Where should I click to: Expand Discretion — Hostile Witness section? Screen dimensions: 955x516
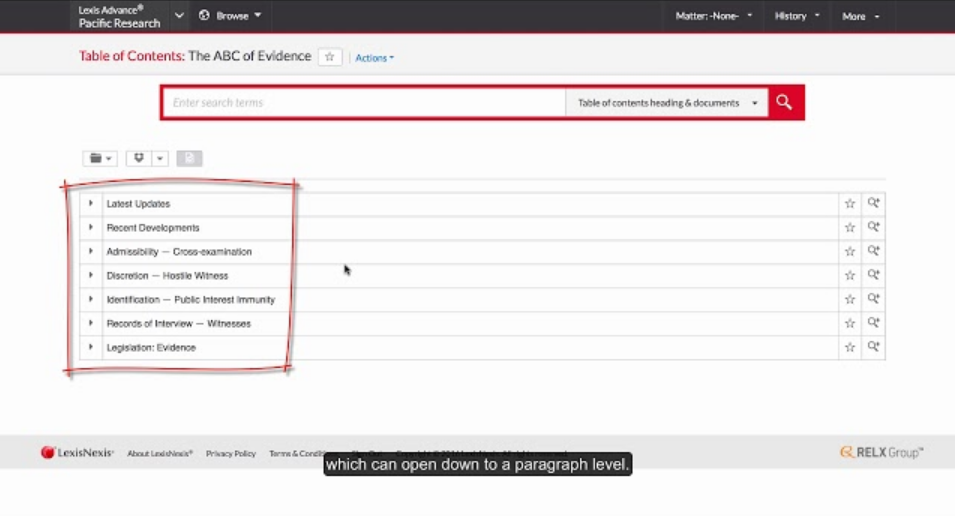tap(91, 275)
